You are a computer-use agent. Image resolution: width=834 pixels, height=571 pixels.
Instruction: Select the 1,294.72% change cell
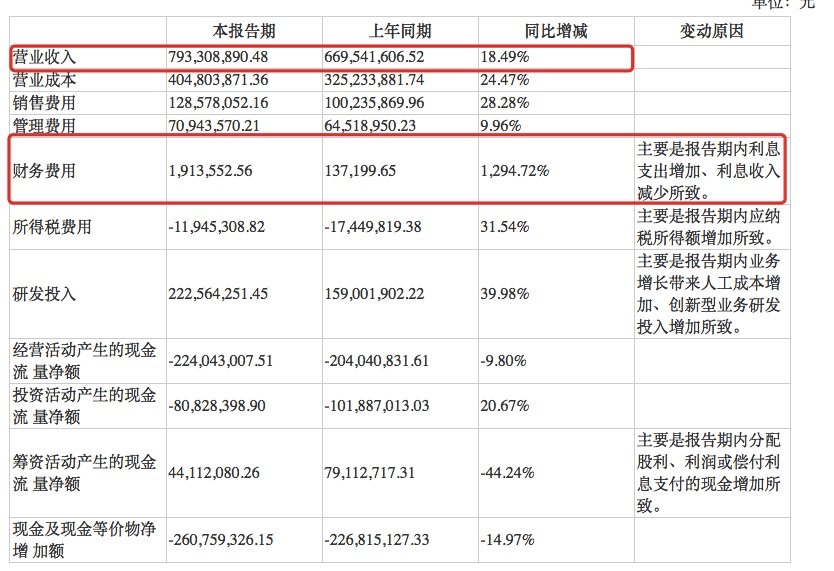click(515, 171)
